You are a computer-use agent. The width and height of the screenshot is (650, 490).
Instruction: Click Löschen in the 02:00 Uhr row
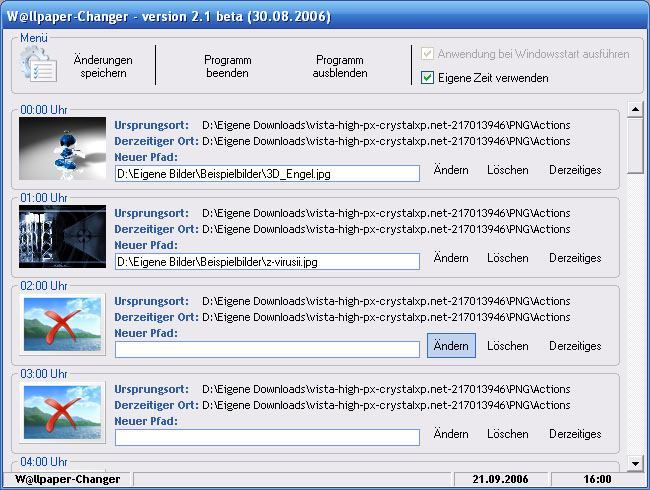(x=508, y=345)
